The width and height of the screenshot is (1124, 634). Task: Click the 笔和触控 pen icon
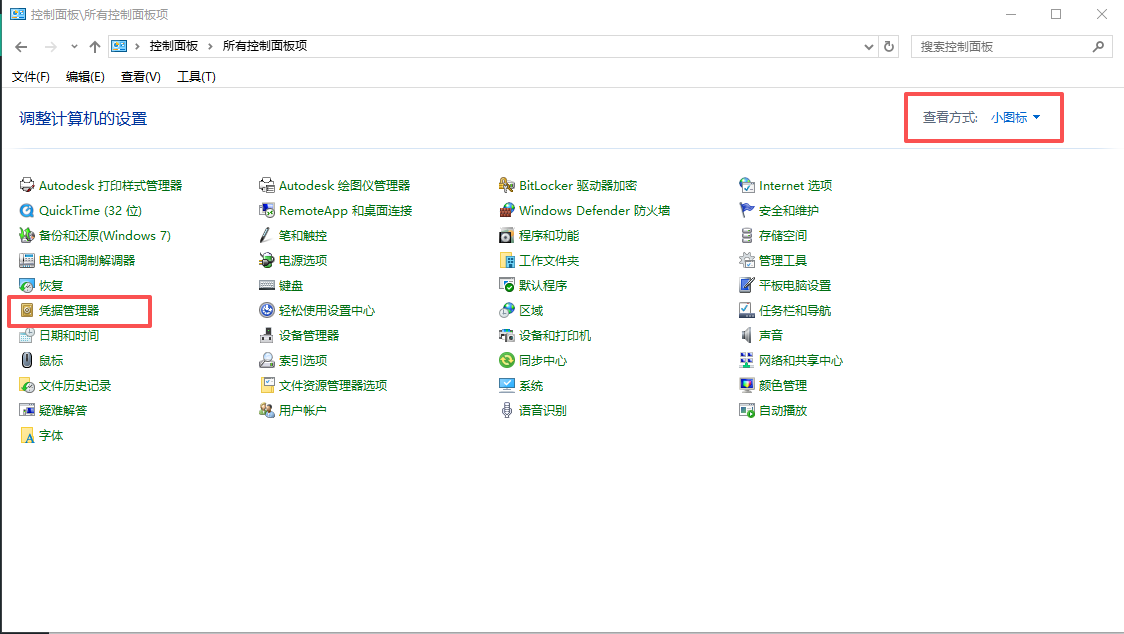pos(267,235)
